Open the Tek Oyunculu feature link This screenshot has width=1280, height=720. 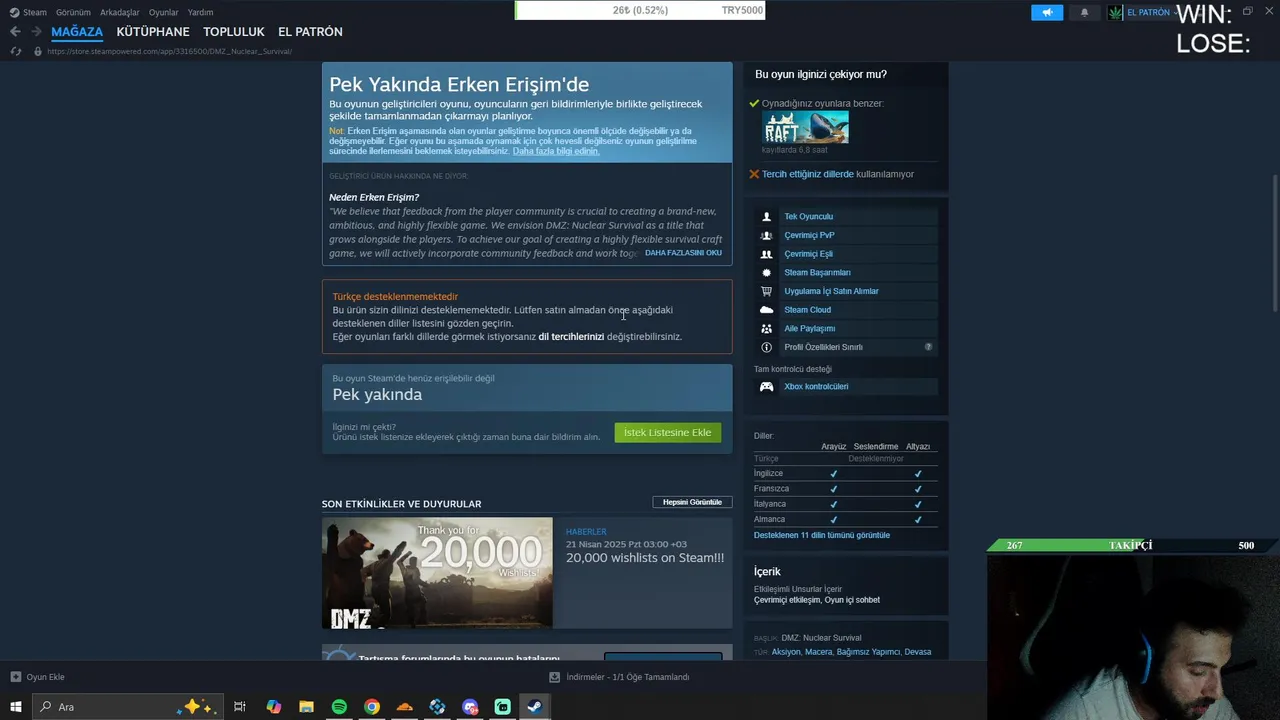[808, 216]
